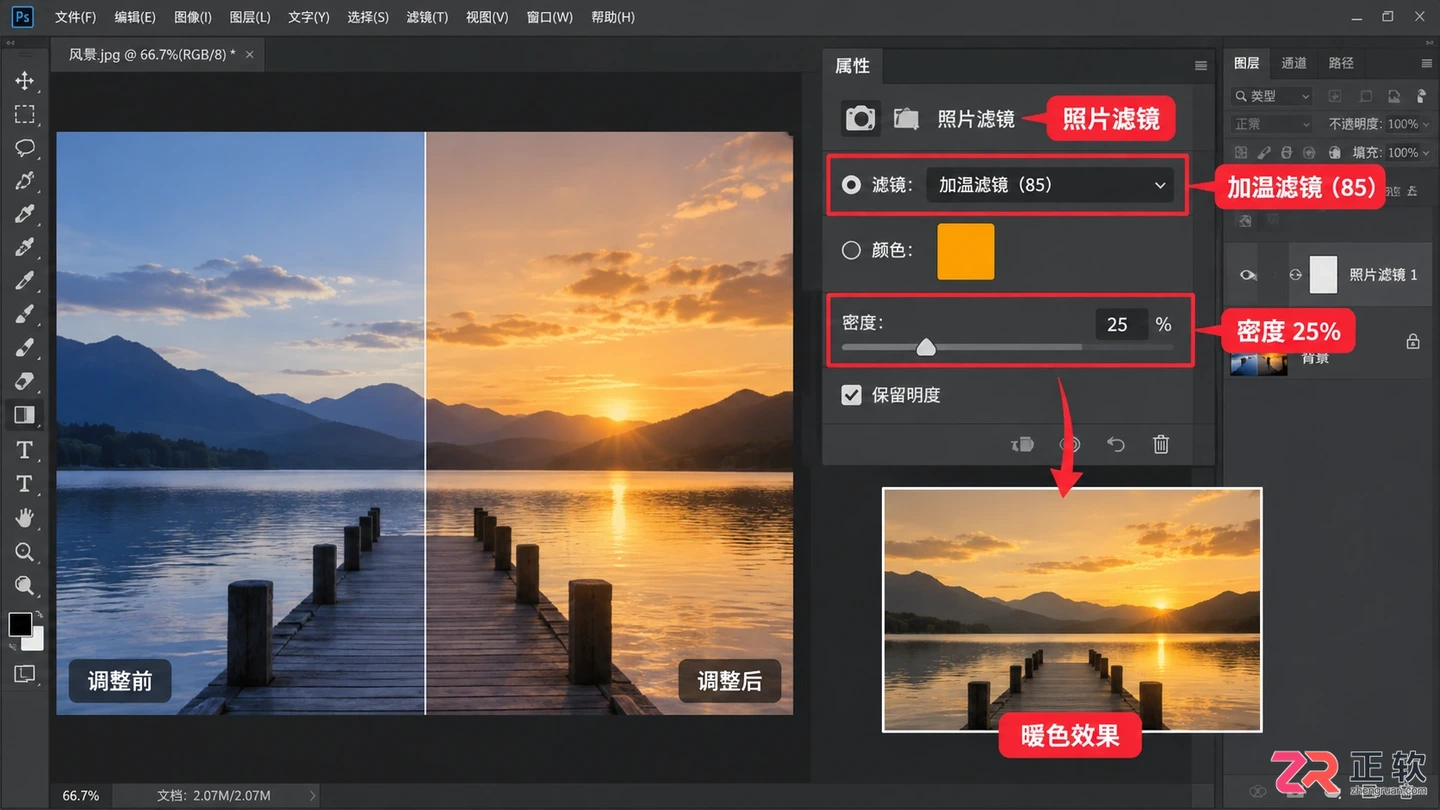Click the 密度 slider handle
The image size is (1440, 810).
click(926, 347)
